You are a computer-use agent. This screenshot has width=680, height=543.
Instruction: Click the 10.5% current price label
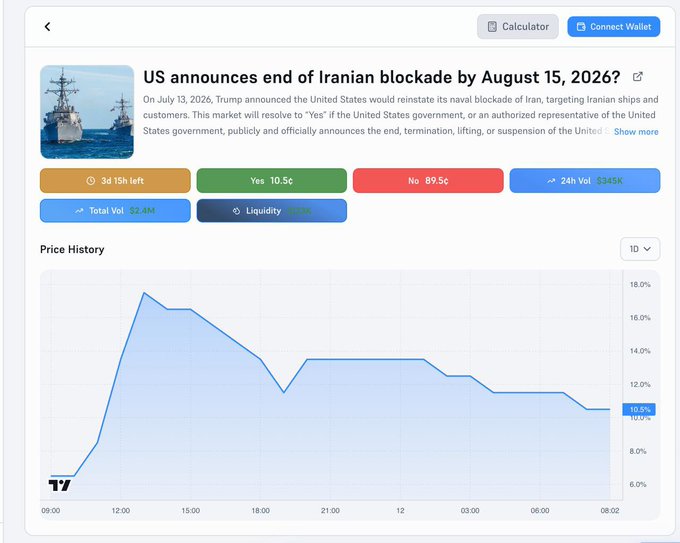(x=639, y=409)
